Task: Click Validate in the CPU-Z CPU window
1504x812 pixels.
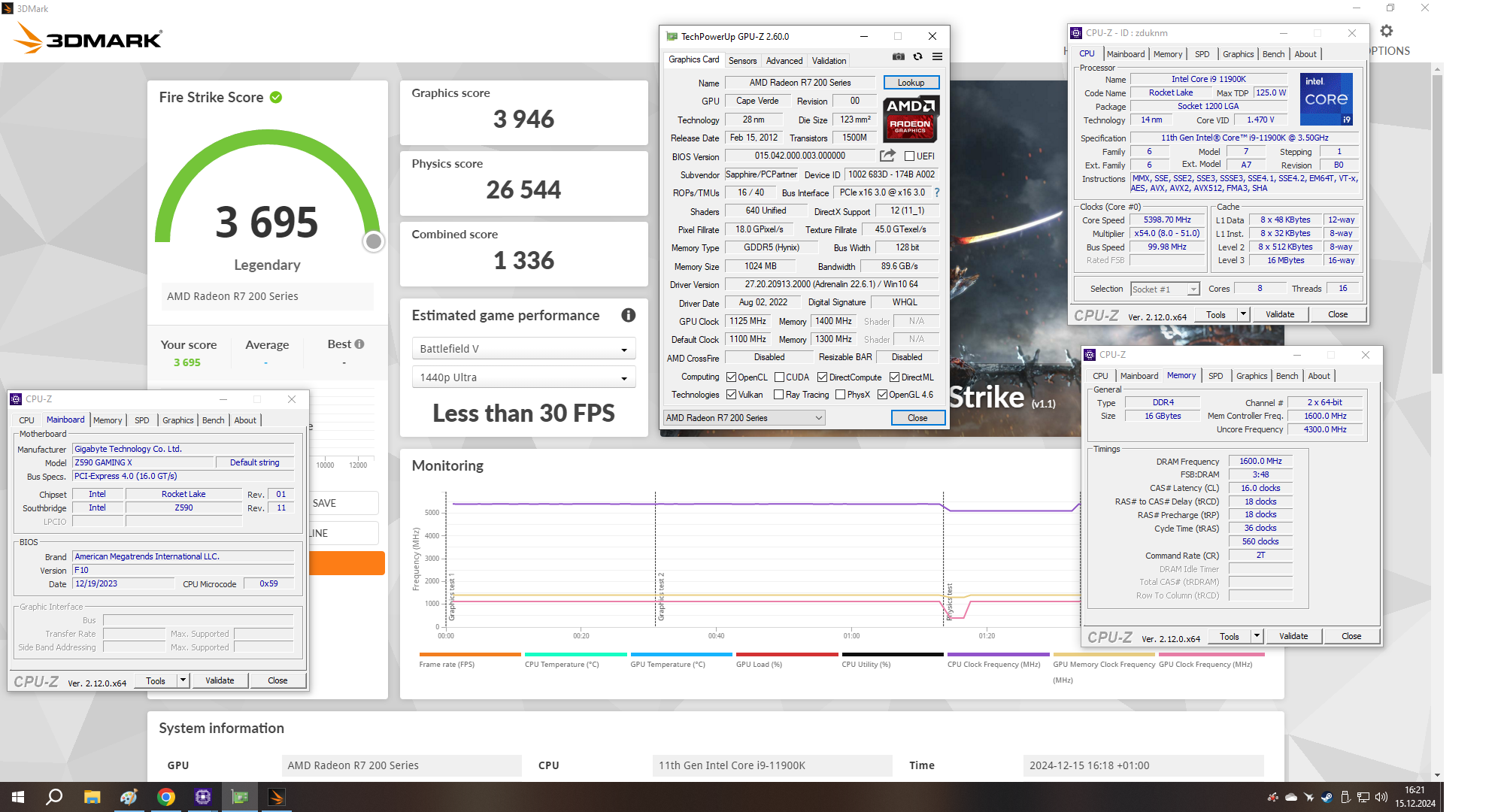Action: [x=1280, y=314]
